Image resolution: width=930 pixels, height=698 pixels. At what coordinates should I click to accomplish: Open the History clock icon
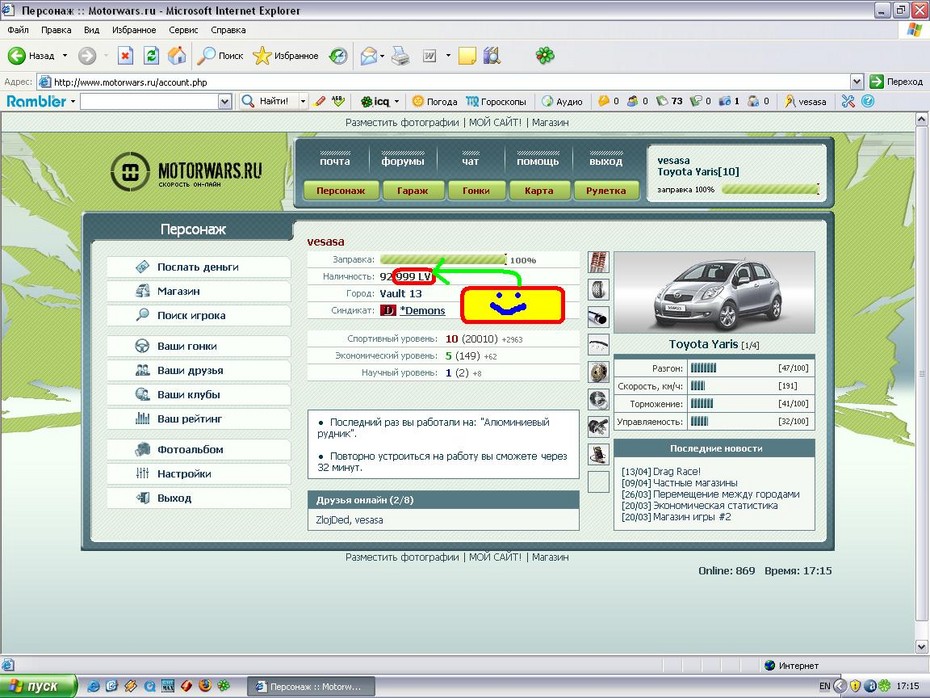pyautogui.click(x=338, y=56)
